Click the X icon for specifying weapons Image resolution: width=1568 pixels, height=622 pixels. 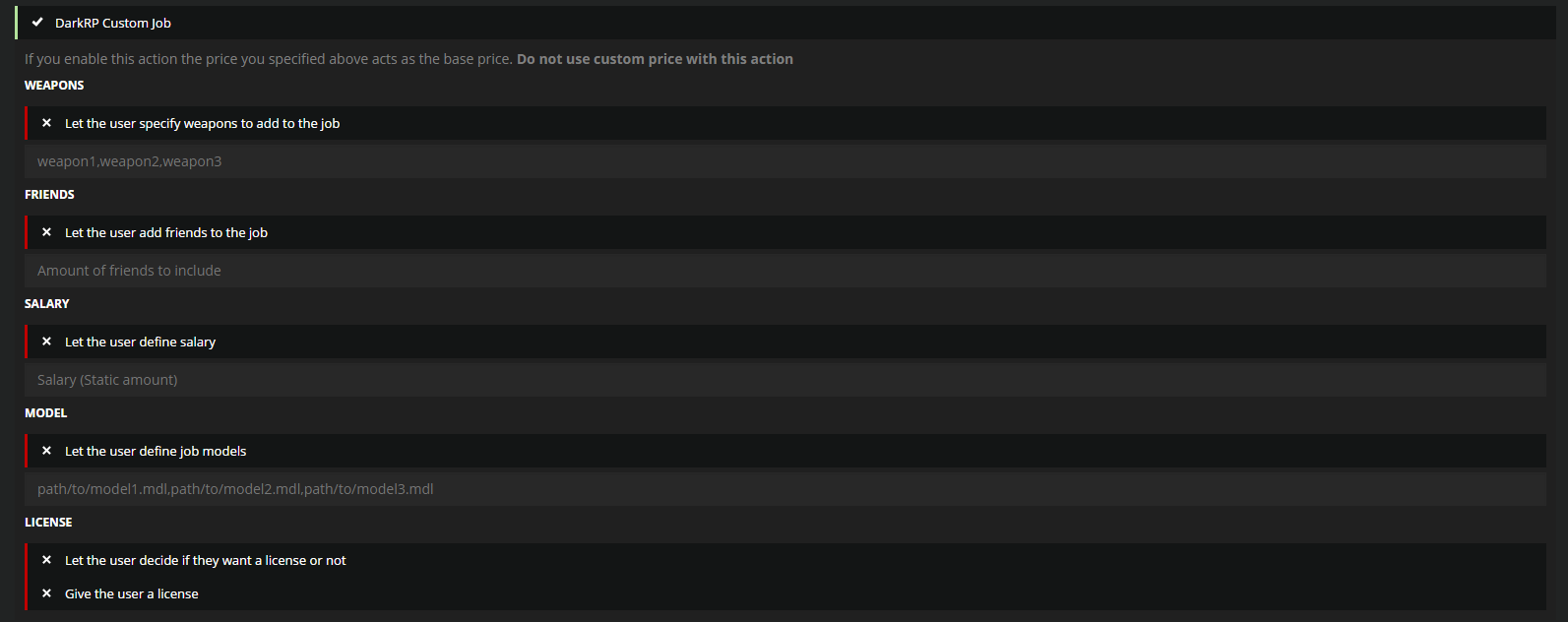(46, 123)
